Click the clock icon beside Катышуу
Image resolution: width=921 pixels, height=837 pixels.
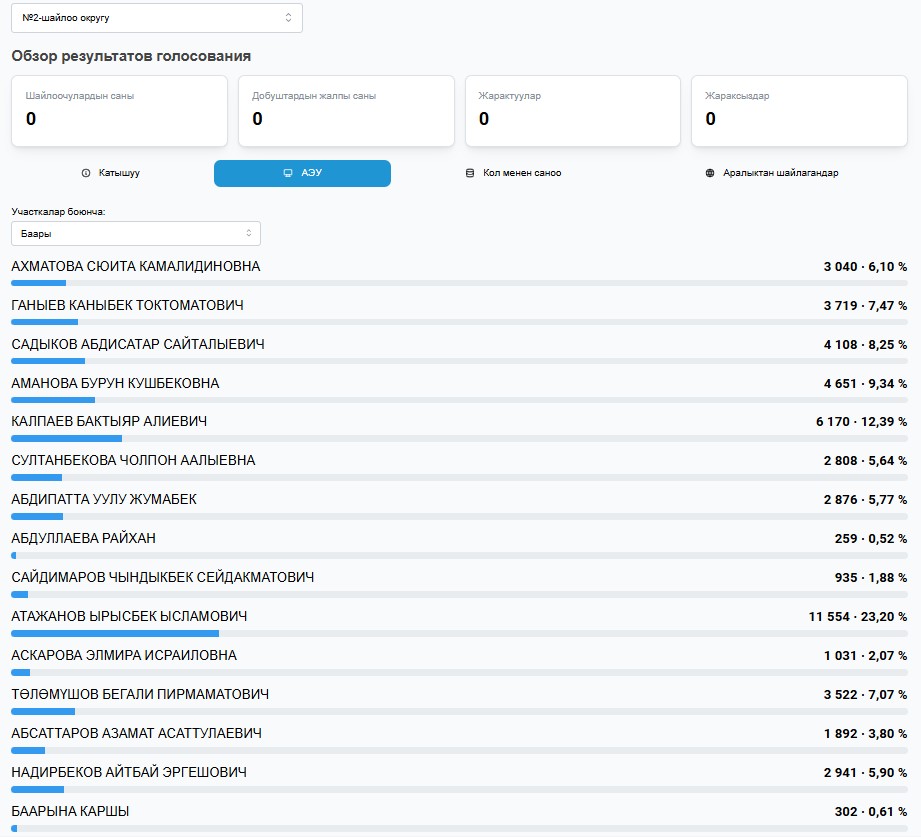click(x=86, y=173)
